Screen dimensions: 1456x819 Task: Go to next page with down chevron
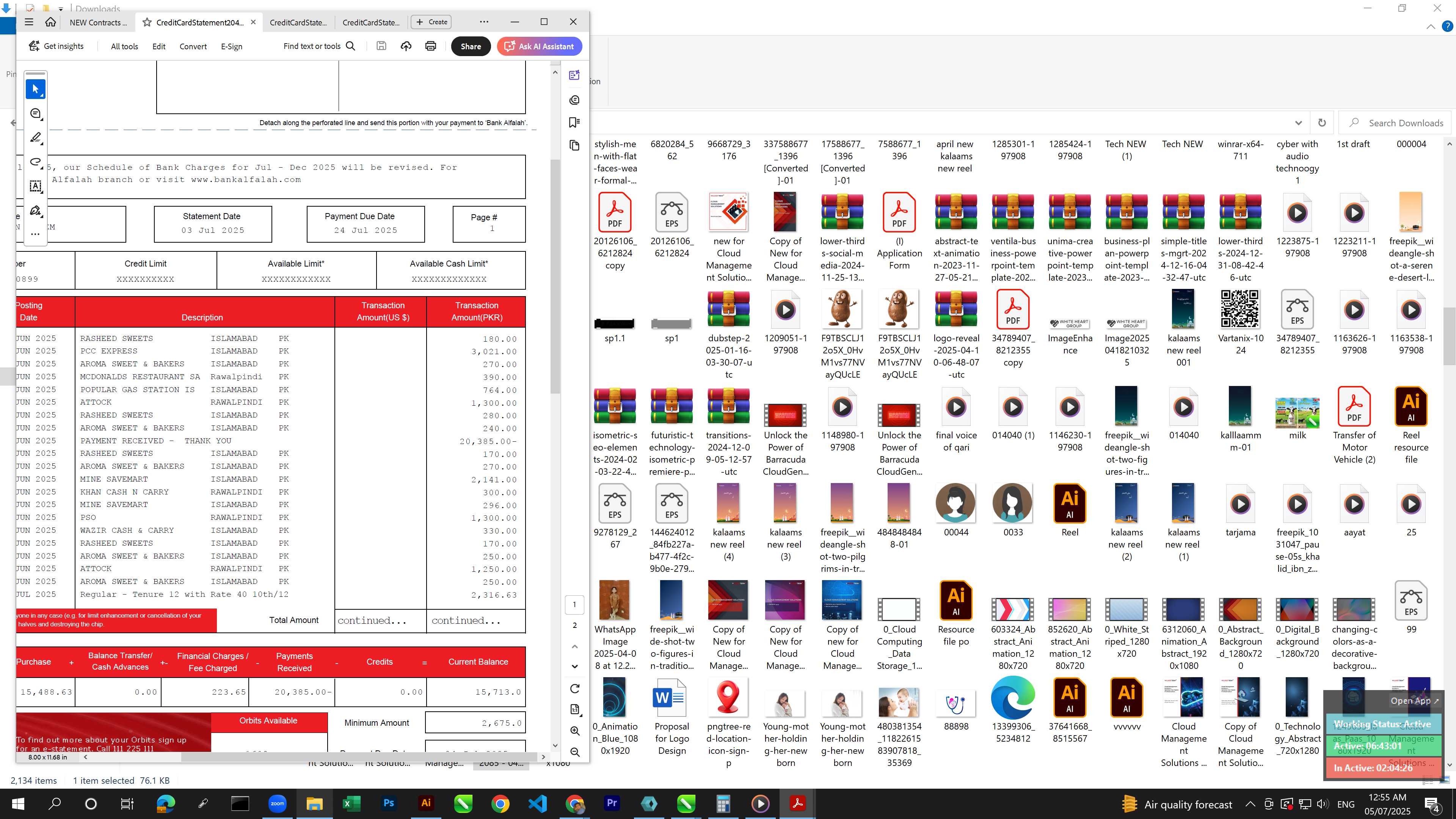click(x=575, y=667)
